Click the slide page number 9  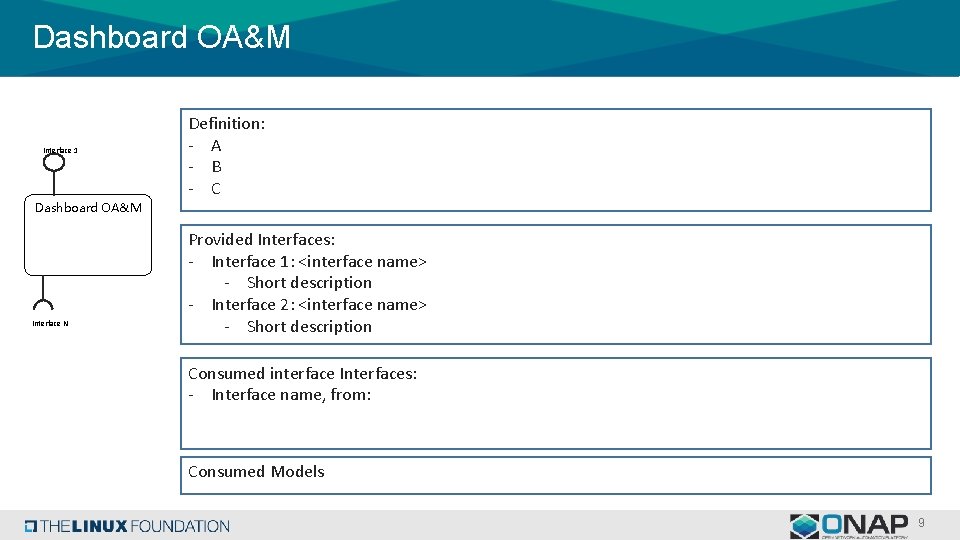pos(921,522)
